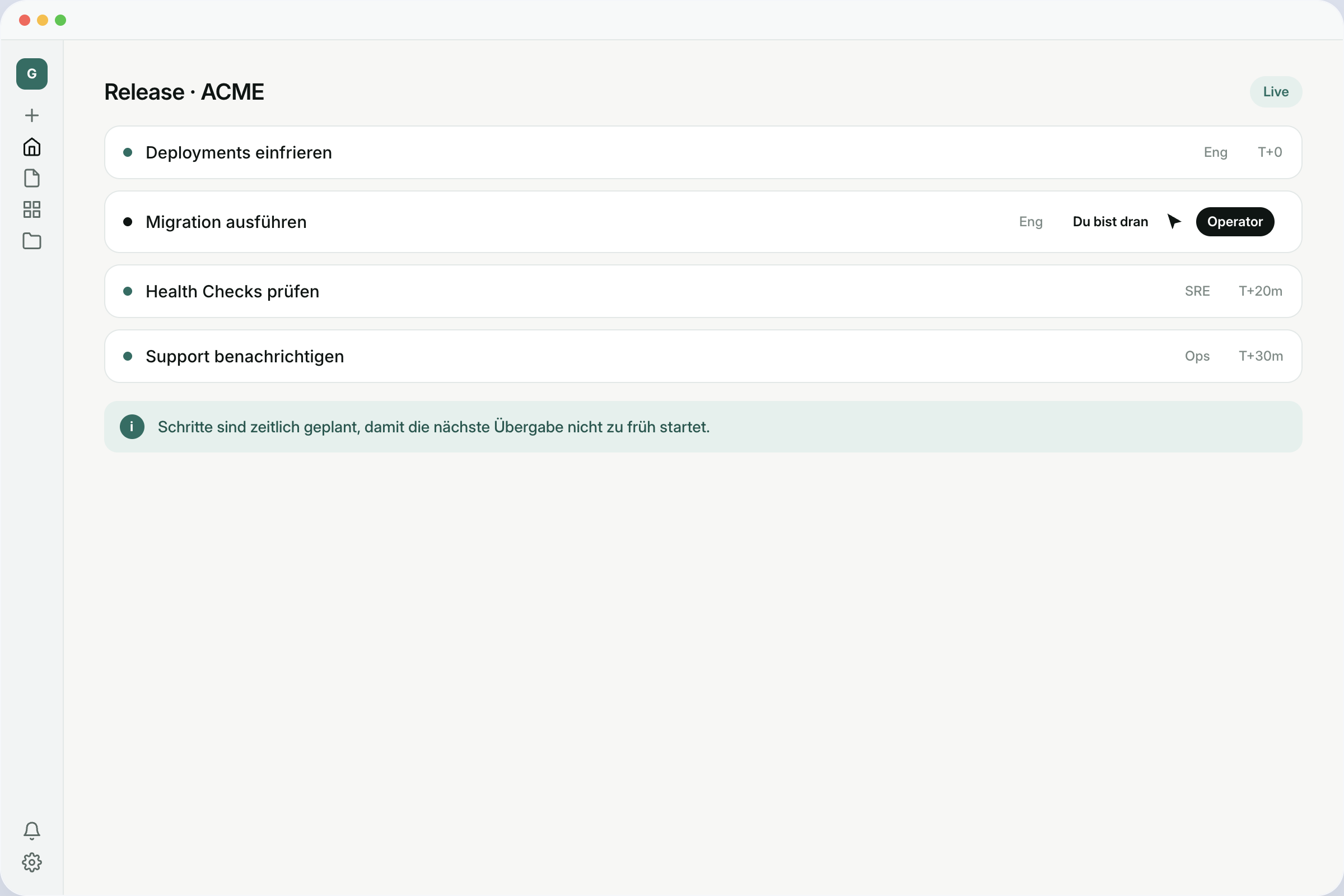Click the info icon in the banner
The image size is (1344, 896).
point(132,427)
